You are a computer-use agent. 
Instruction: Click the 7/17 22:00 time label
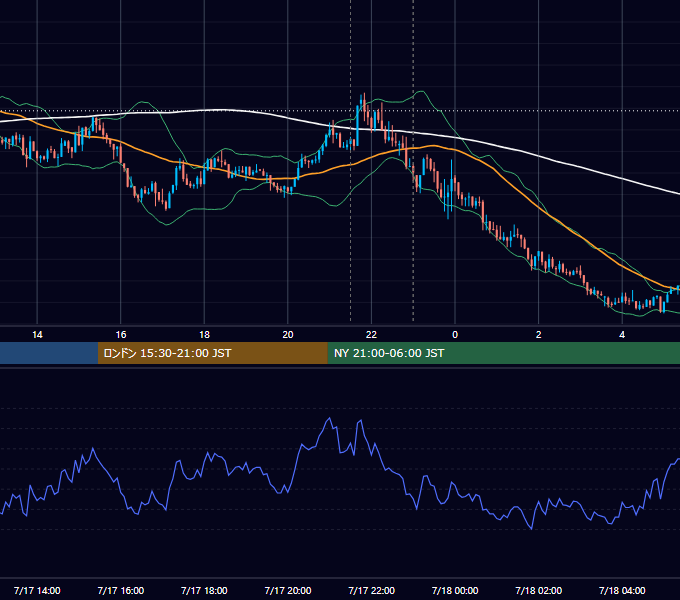click(x=372, y=590)
